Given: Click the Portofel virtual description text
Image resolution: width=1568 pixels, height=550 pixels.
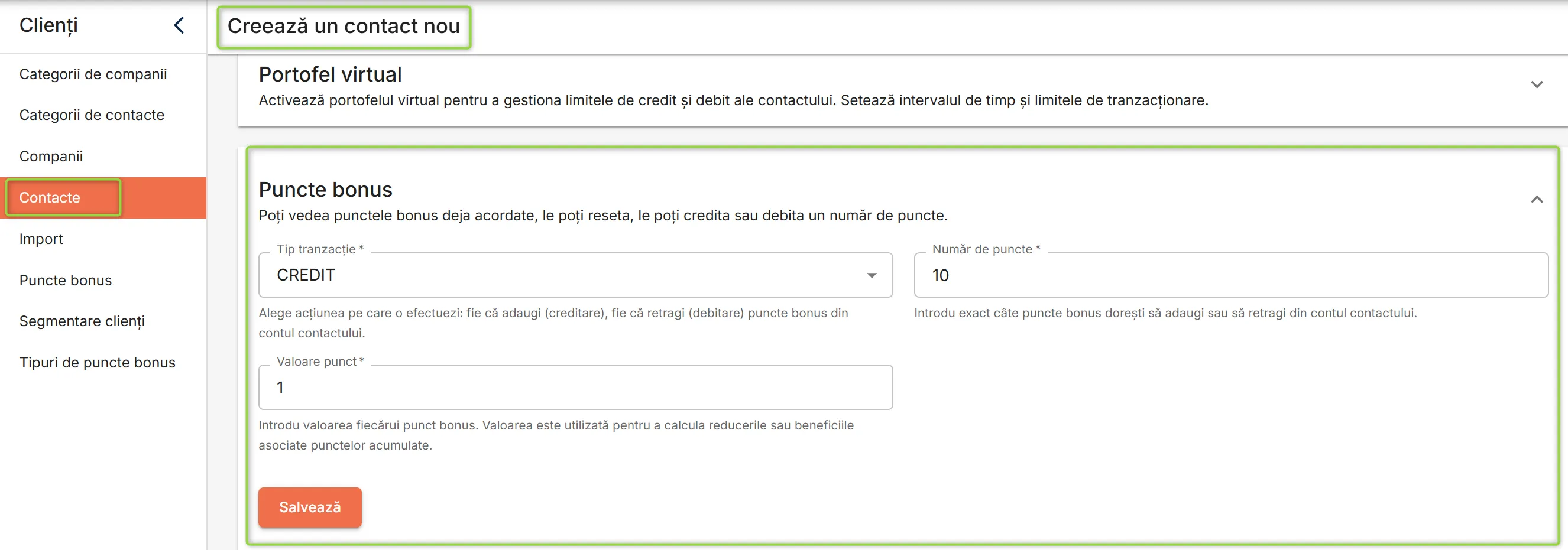Looking at the screenshot, I should 734,100.
